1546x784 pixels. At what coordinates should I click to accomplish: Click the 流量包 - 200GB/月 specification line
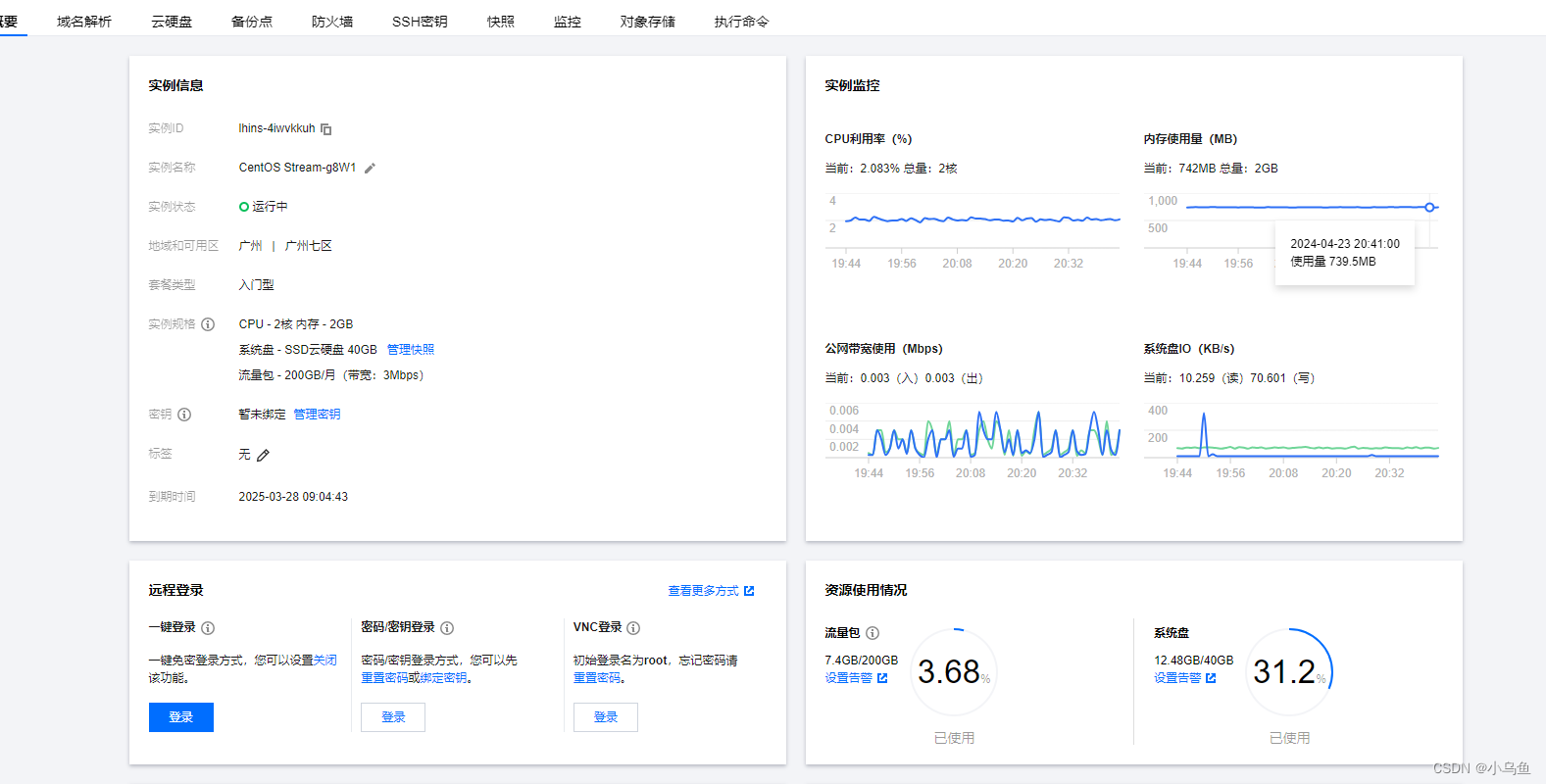331,375
